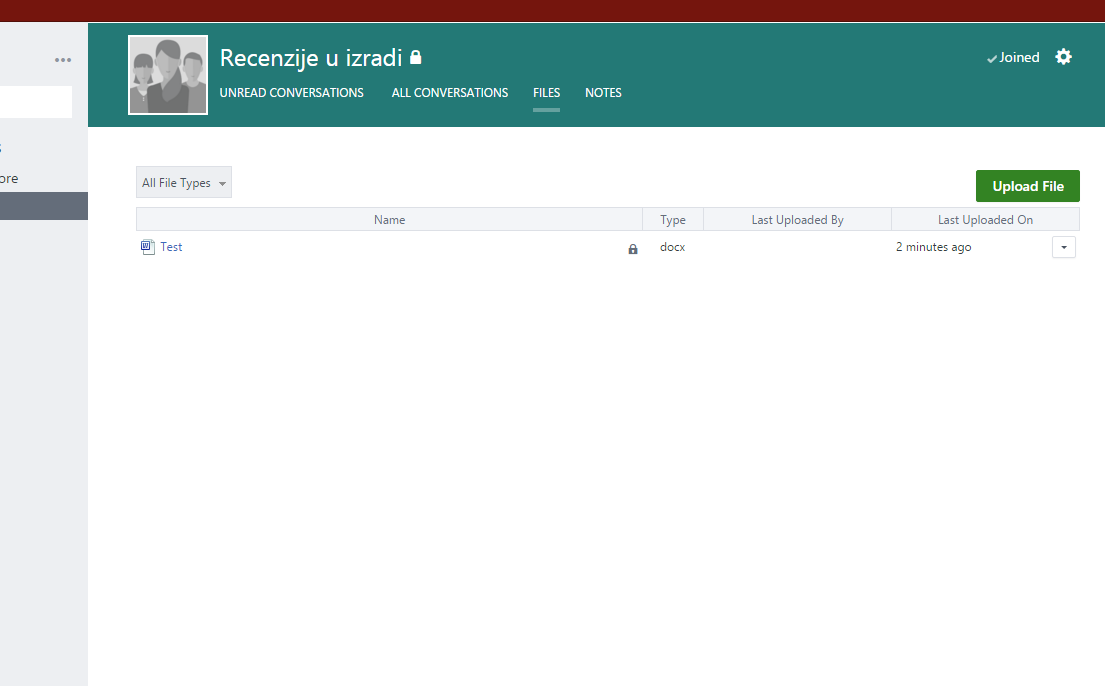The image size is (1105, 686).
Task: Open the sidebar three-dots menu
Action: pos(63,60)
